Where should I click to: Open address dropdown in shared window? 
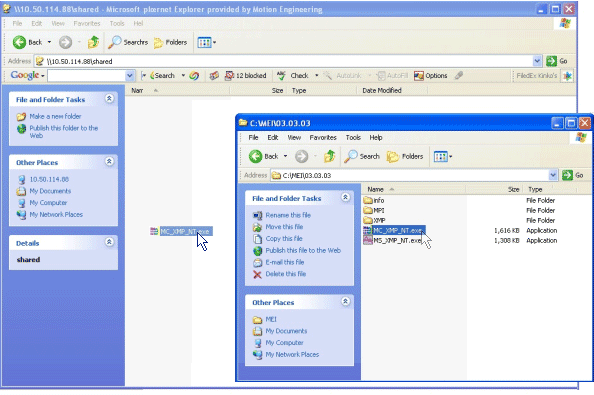[537, 61]
